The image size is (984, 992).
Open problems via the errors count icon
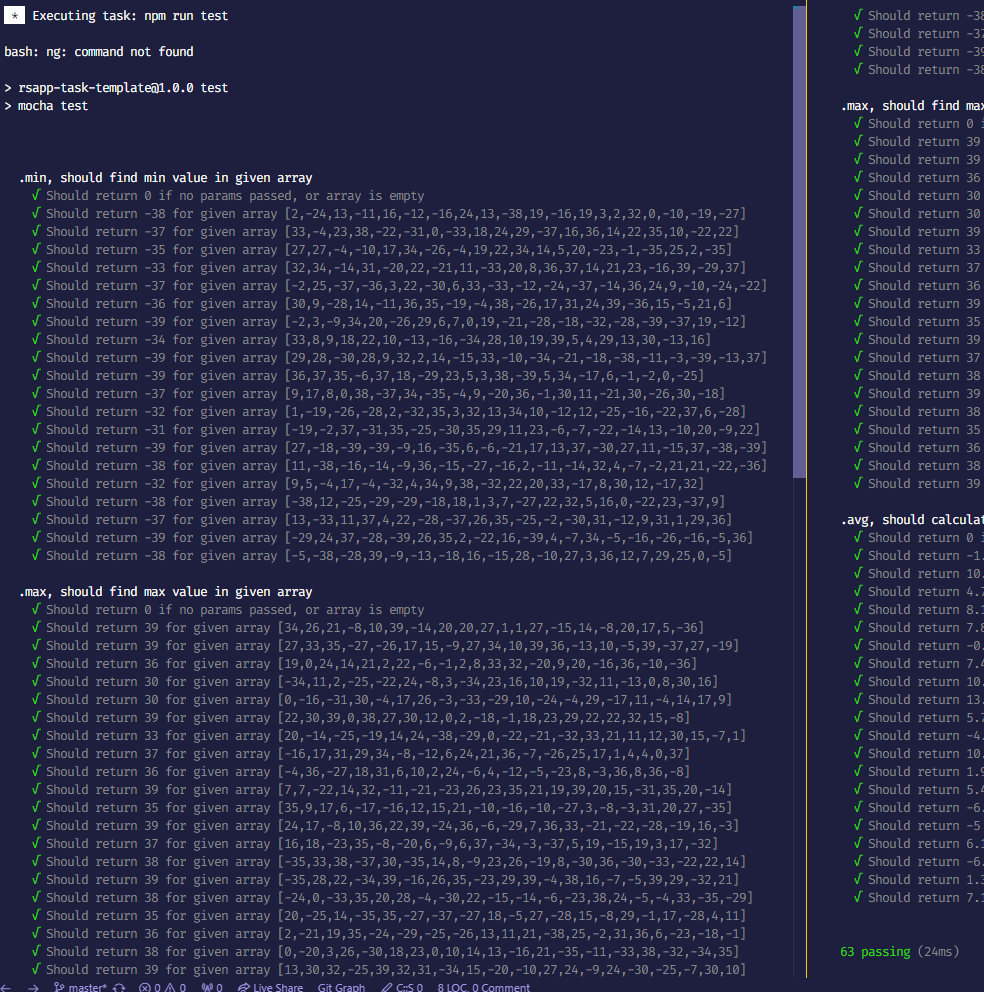149,987
